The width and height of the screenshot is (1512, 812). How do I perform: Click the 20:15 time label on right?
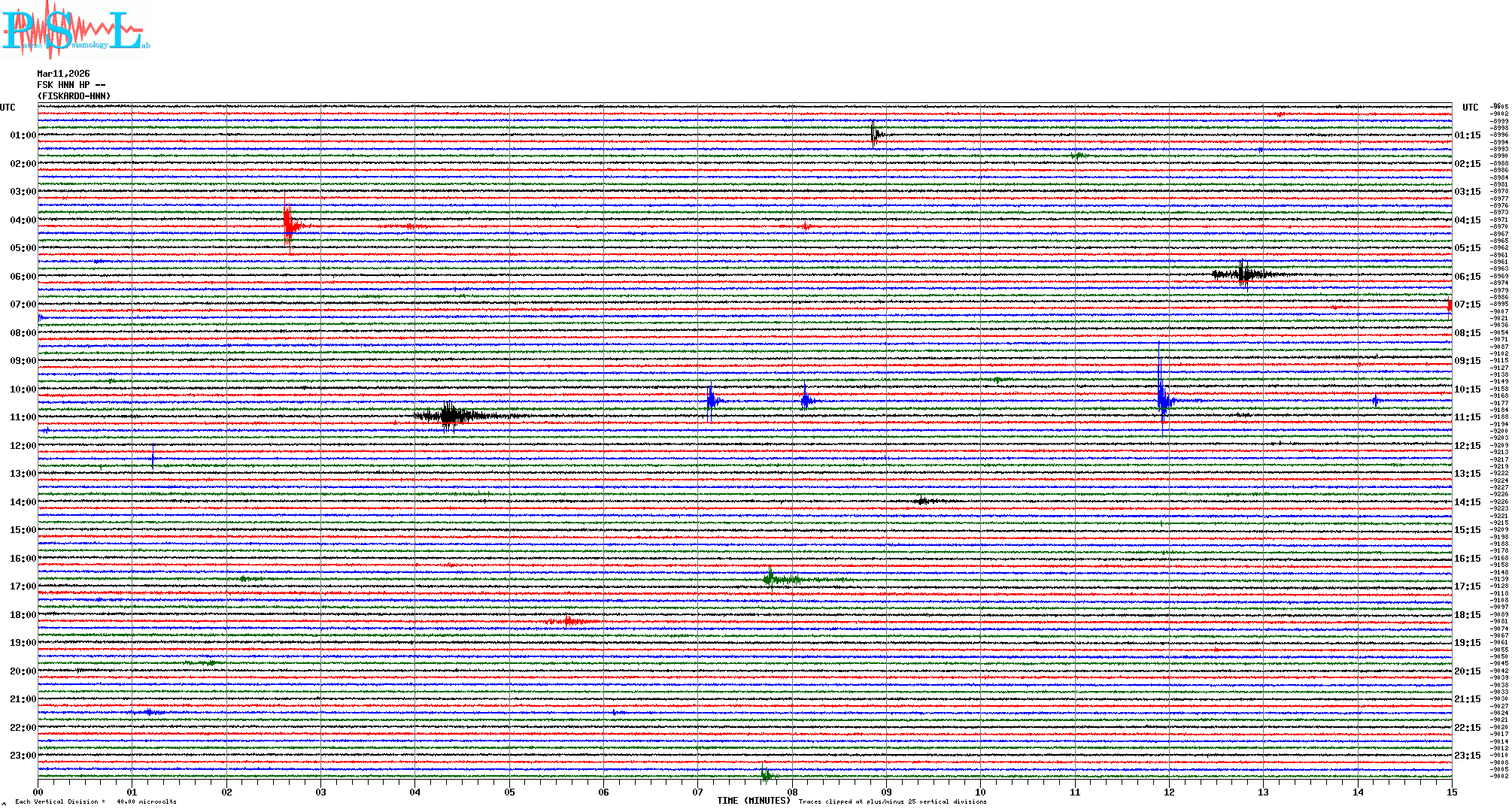click(1467, 671)
